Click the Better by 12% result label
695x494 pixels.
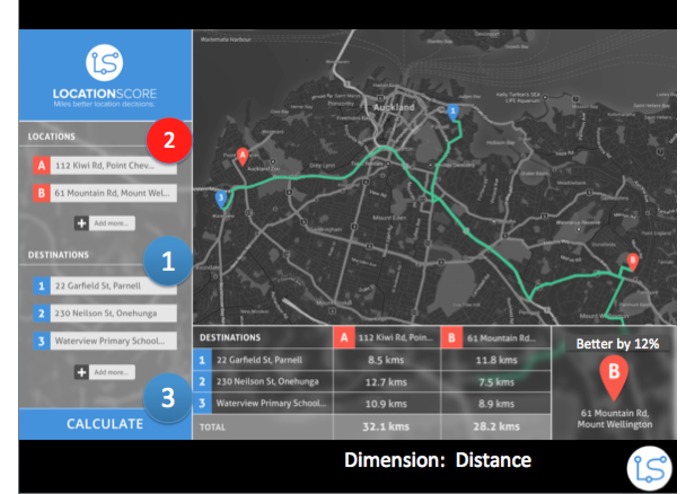[x=617, y=344]
